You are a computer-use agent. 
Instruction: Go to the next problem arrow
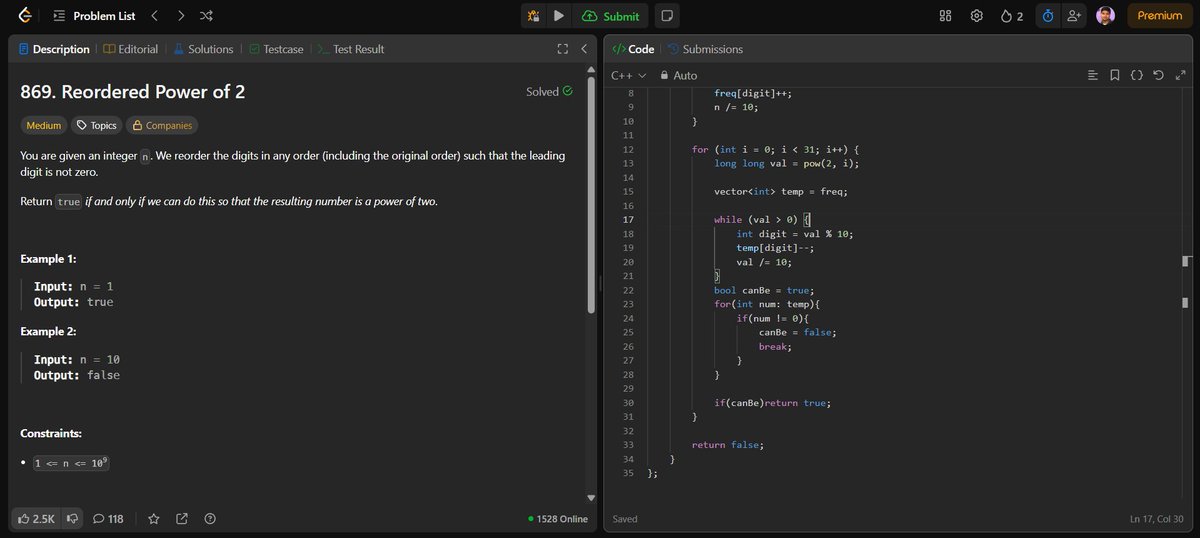tap(180, 16)
